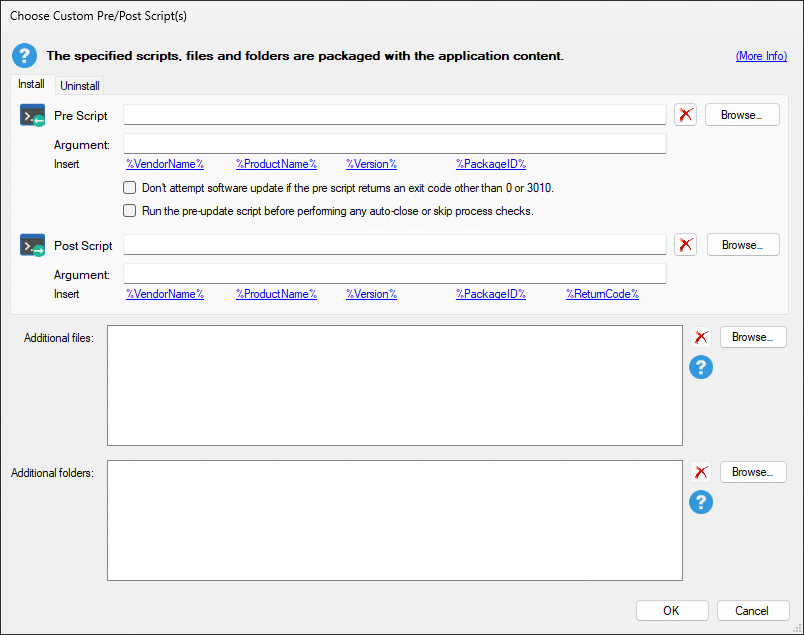This screenshot has height=635, width=804.
Task: Browse for a Pre Script file
Action: [x=742, y=115]
